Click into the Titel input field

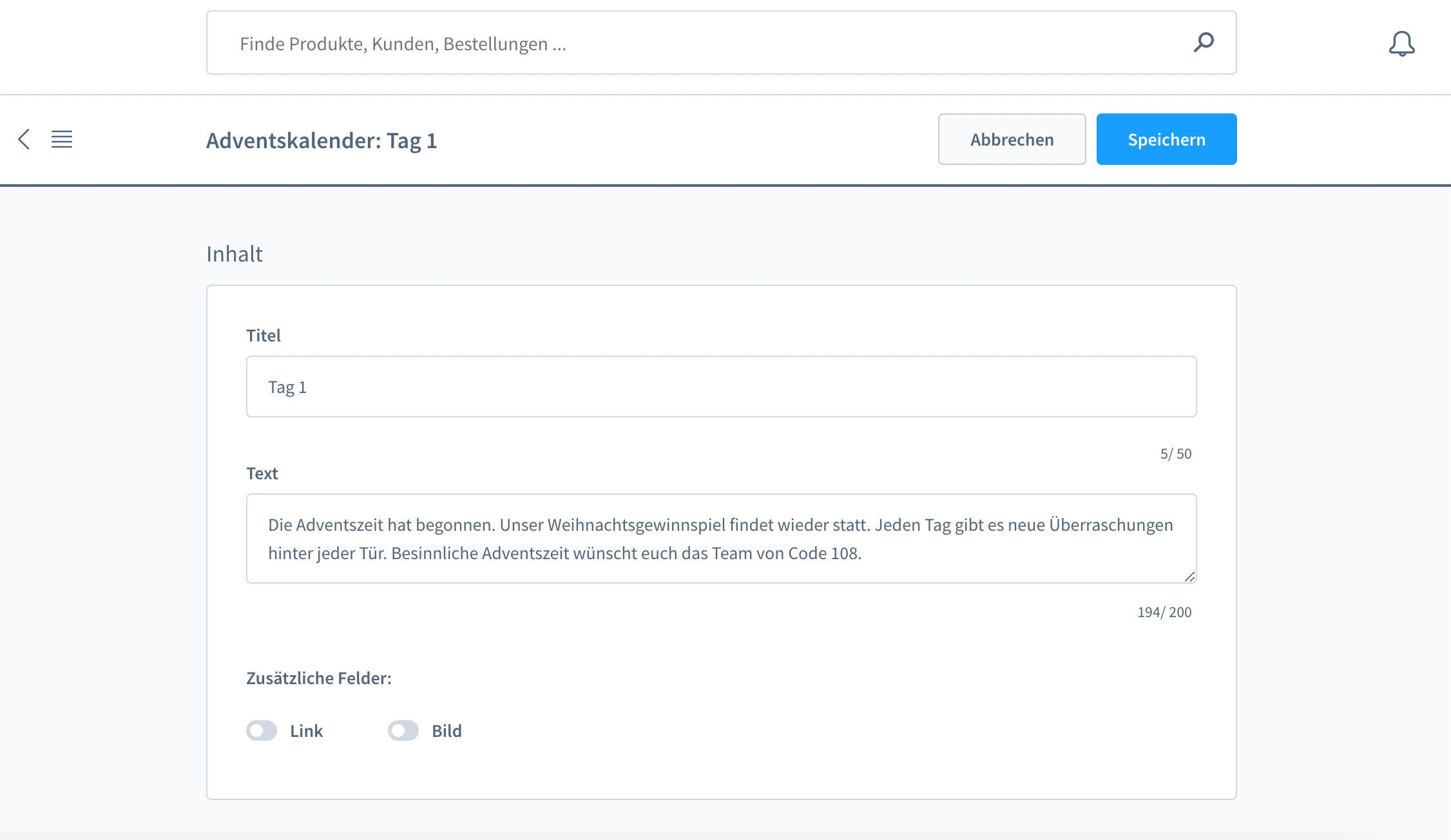(x=720, y=387)
